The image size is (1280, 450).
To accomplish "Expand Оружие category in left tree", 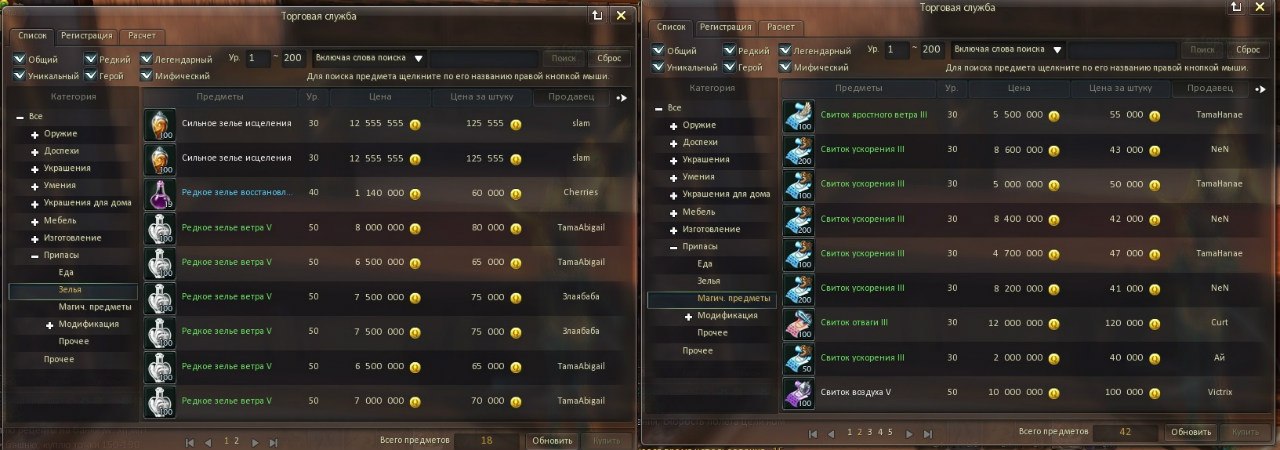I will pyautogui.click(x=35, y=134).
